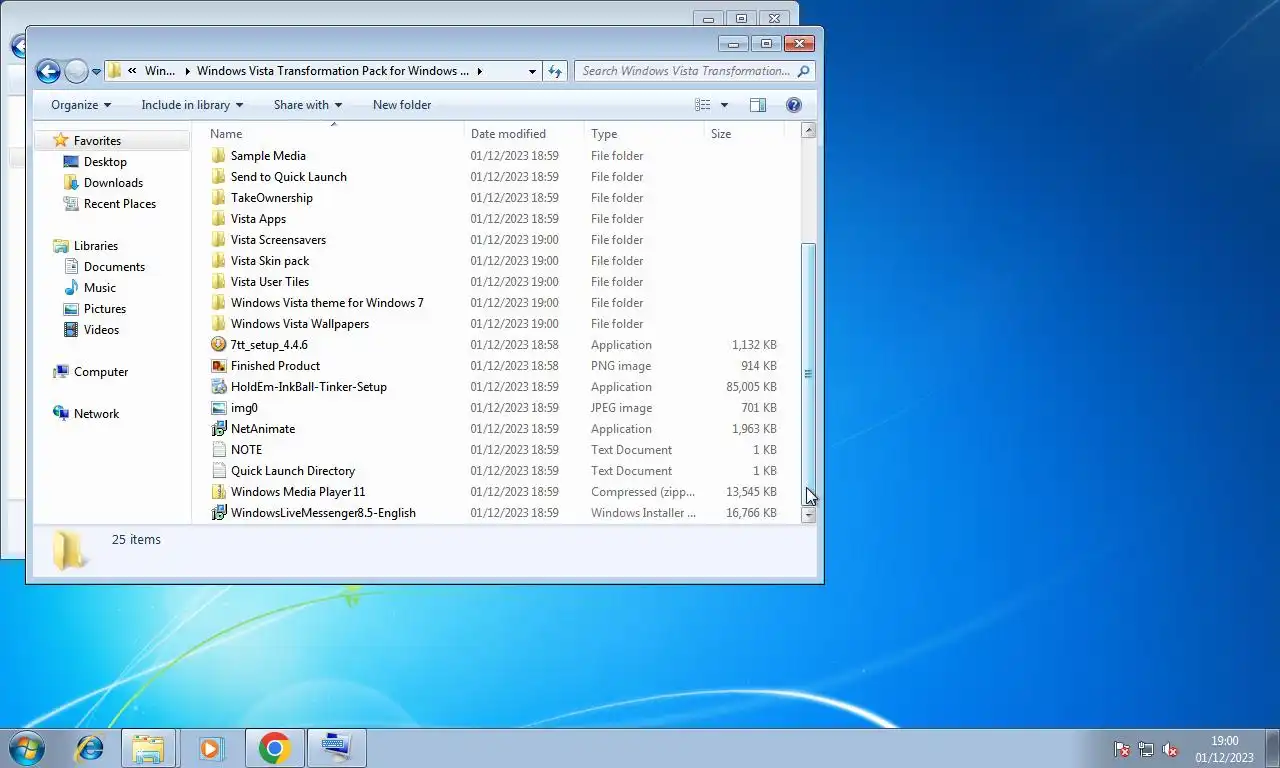Select the img0 JPEG image icon
Screen dimensions: 1280x768
click(219, 408)
